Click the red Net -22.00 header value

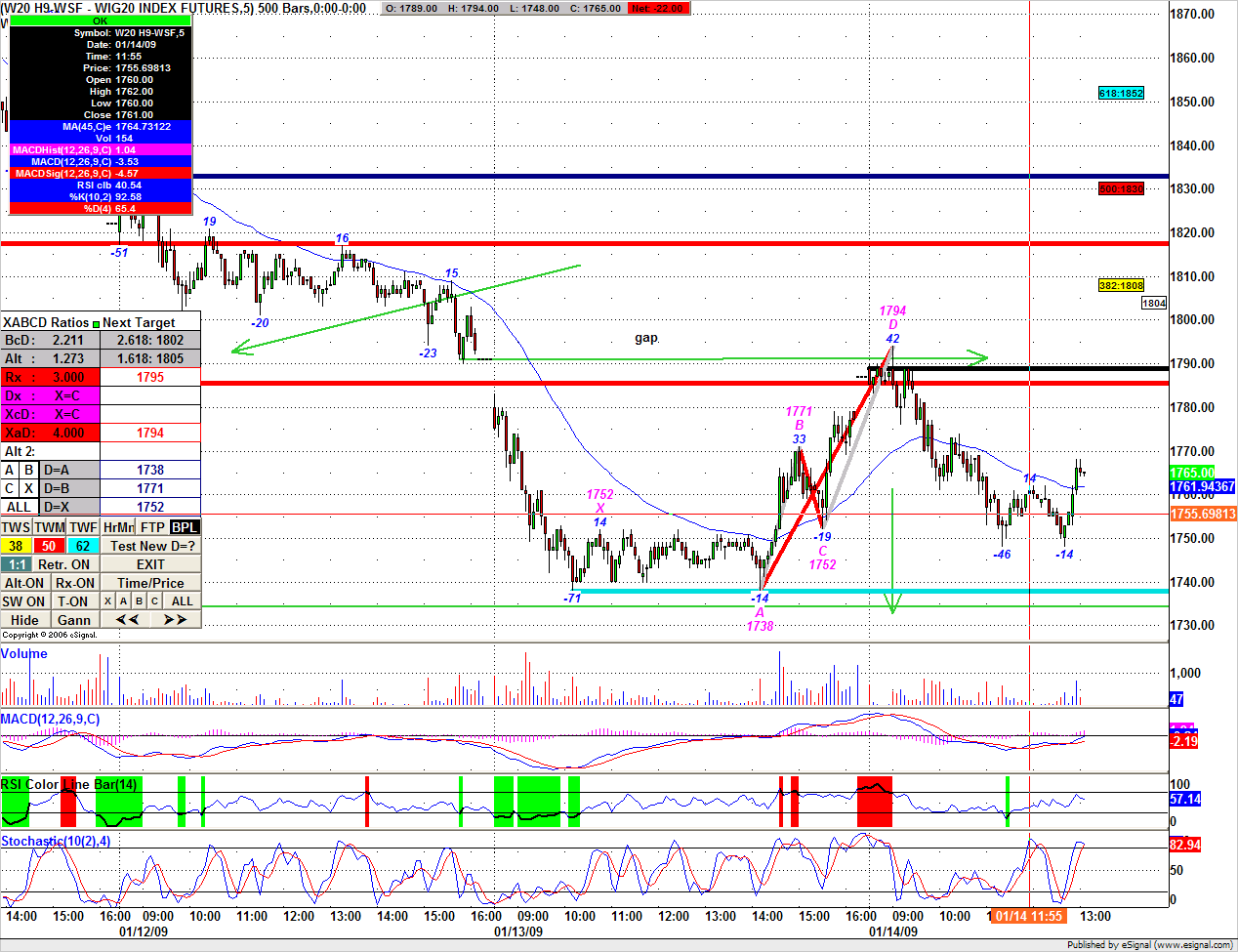pos(658,8)
